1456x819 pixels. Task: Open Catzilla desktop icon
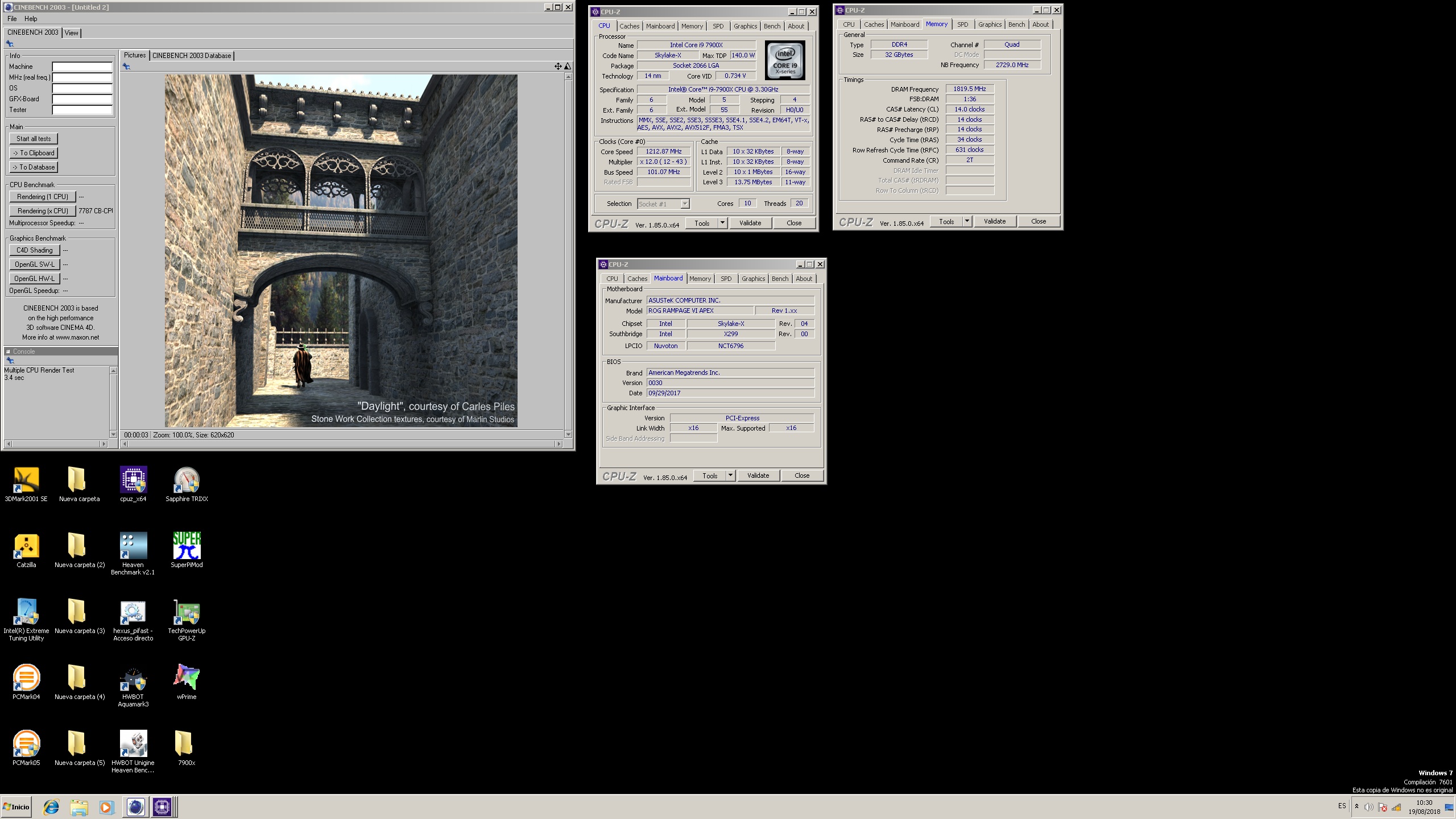(26, 550)
